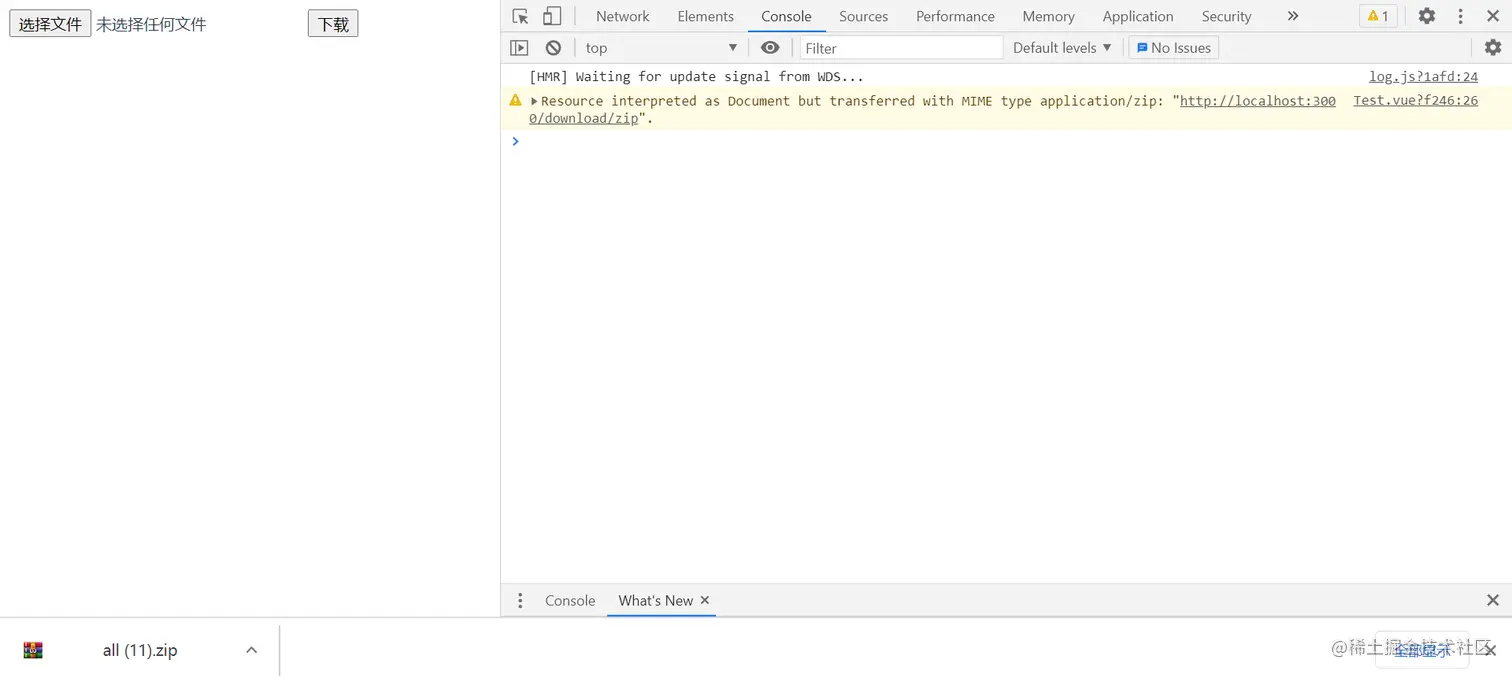Image resolution: width=1512 pixels, height=678 pixels.
Task: Open DevTools settings gear in the header
Action: 1427,16
